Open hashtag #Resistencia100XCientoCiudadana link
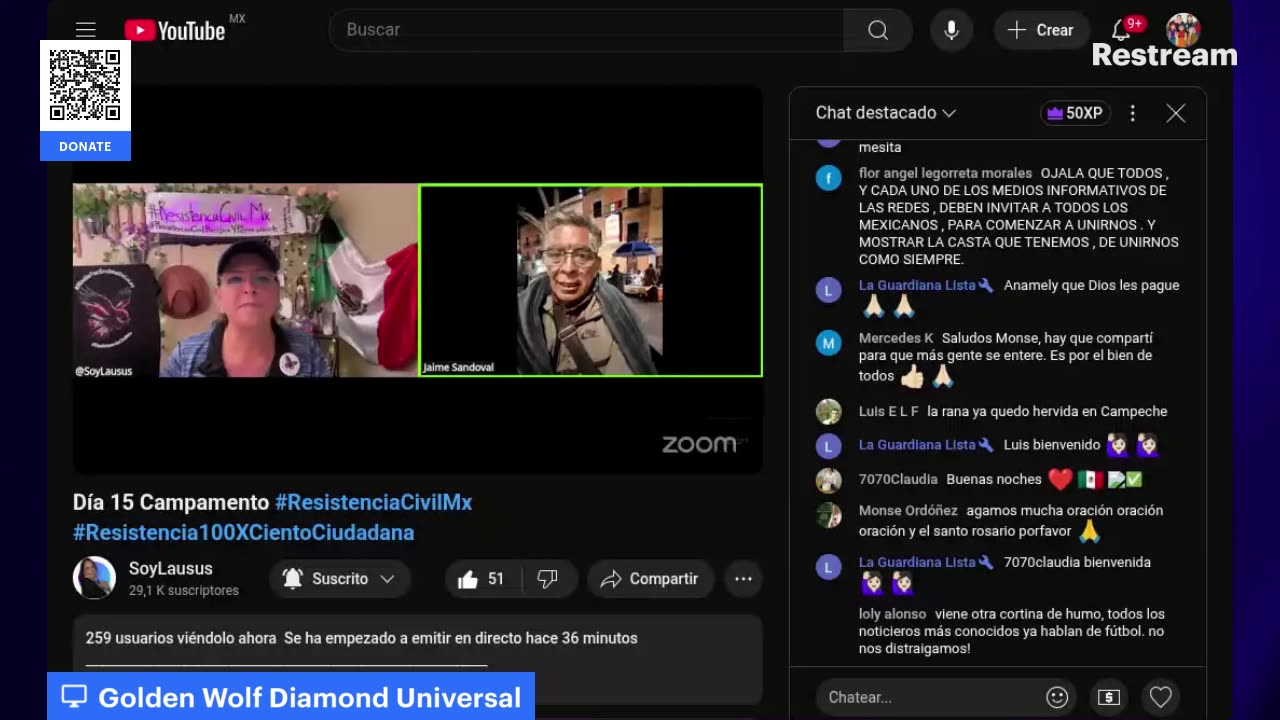This screenshot has height=720, width=1280. (243, 532)
